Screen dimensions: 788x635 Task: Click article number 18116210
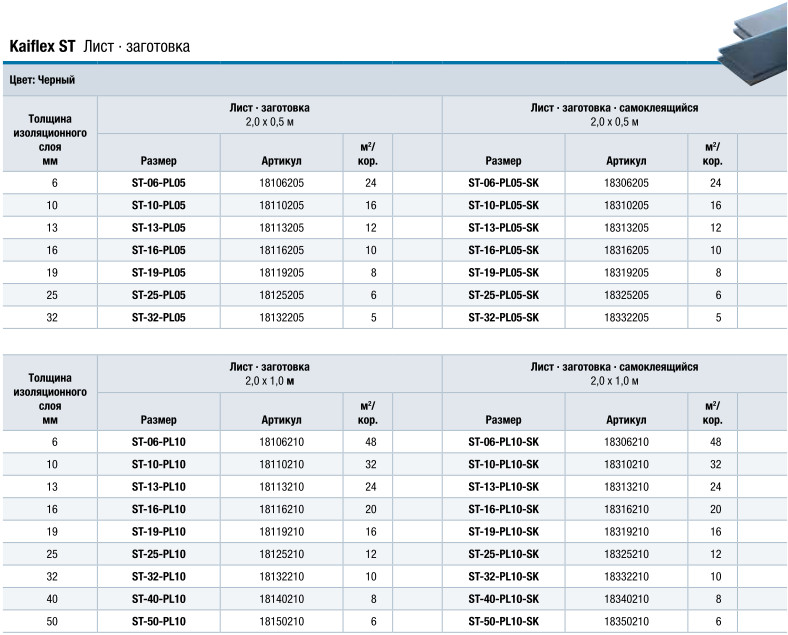click(x=281, y=509)
